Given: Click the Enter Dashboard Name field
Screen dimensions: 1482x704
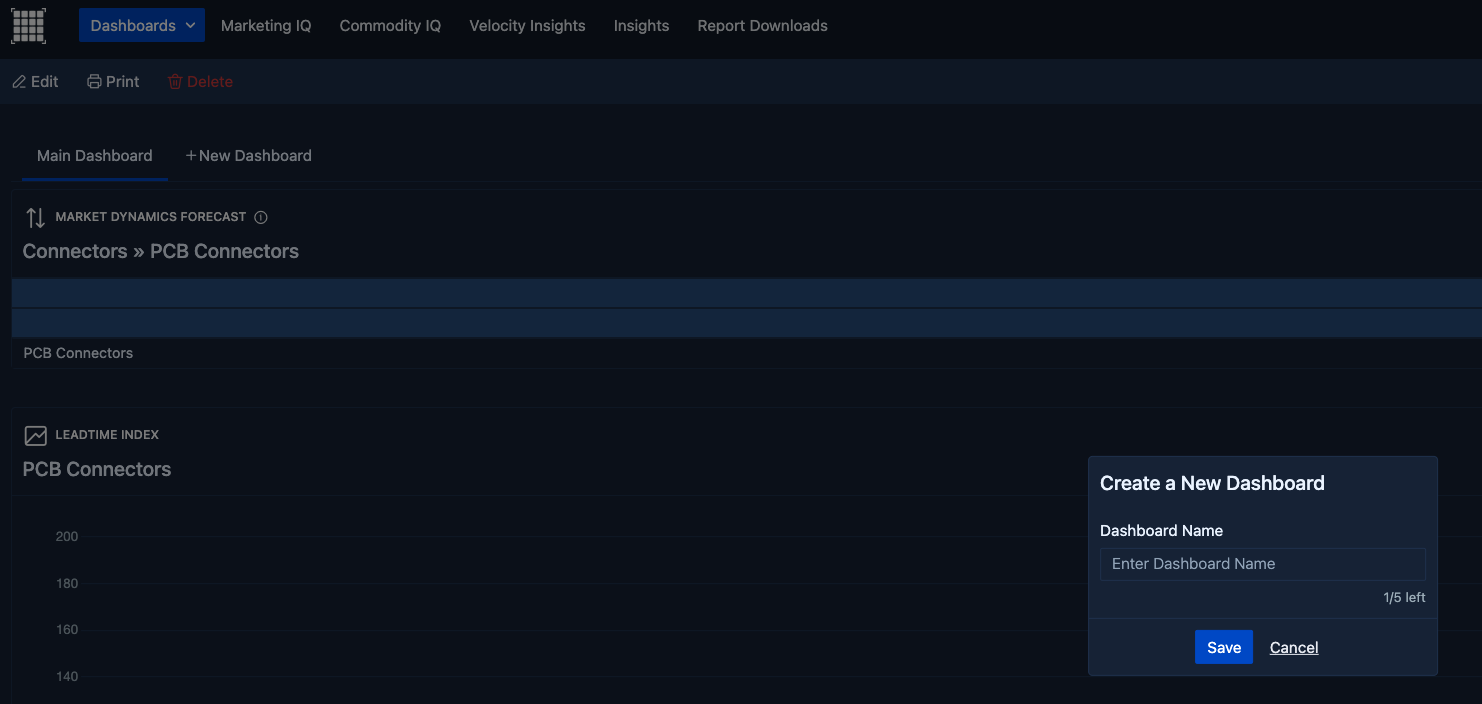Looking at the screenshot, I should 1262,564.
